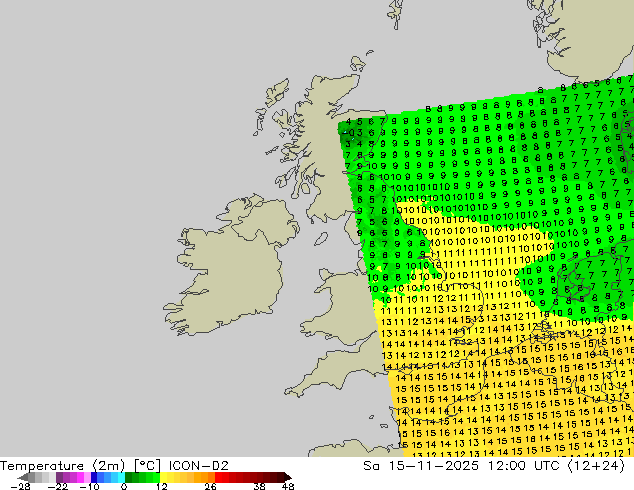Pick the yellow swatch on the color scale
Image resolution: width=634 pixels, height=490 pixels.
(163, 477)
